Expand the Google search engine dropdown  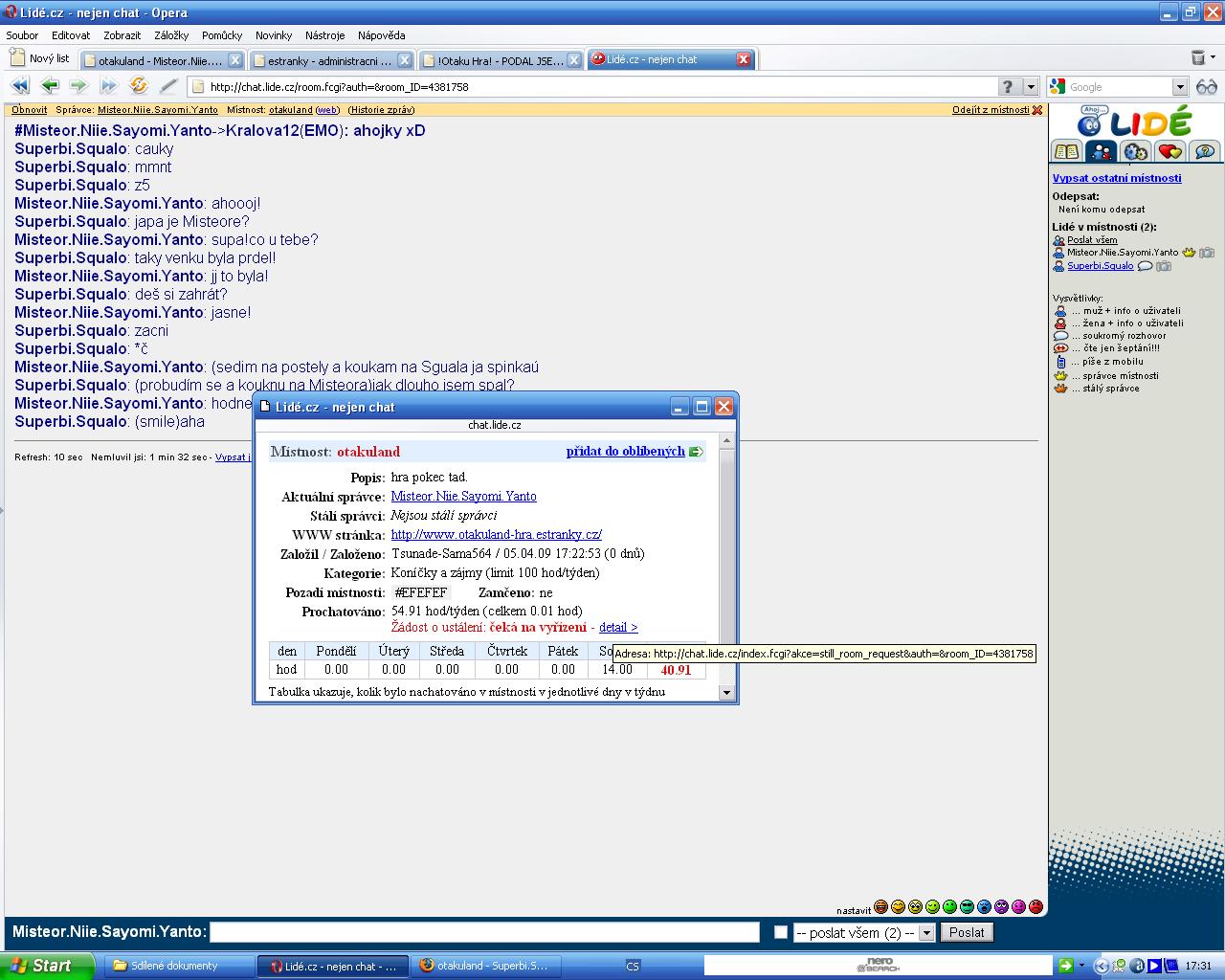tap(1179, 86)
